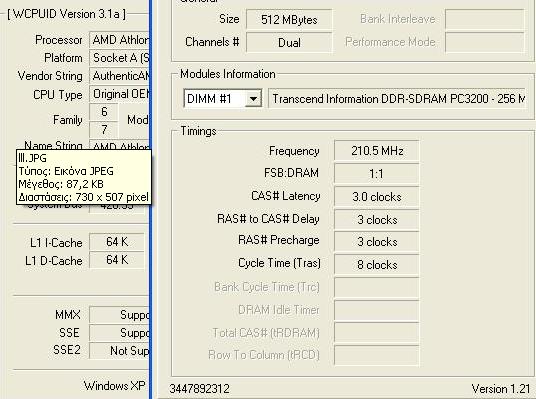Select the DIMM #1 combo box

[x=223, y=99]
